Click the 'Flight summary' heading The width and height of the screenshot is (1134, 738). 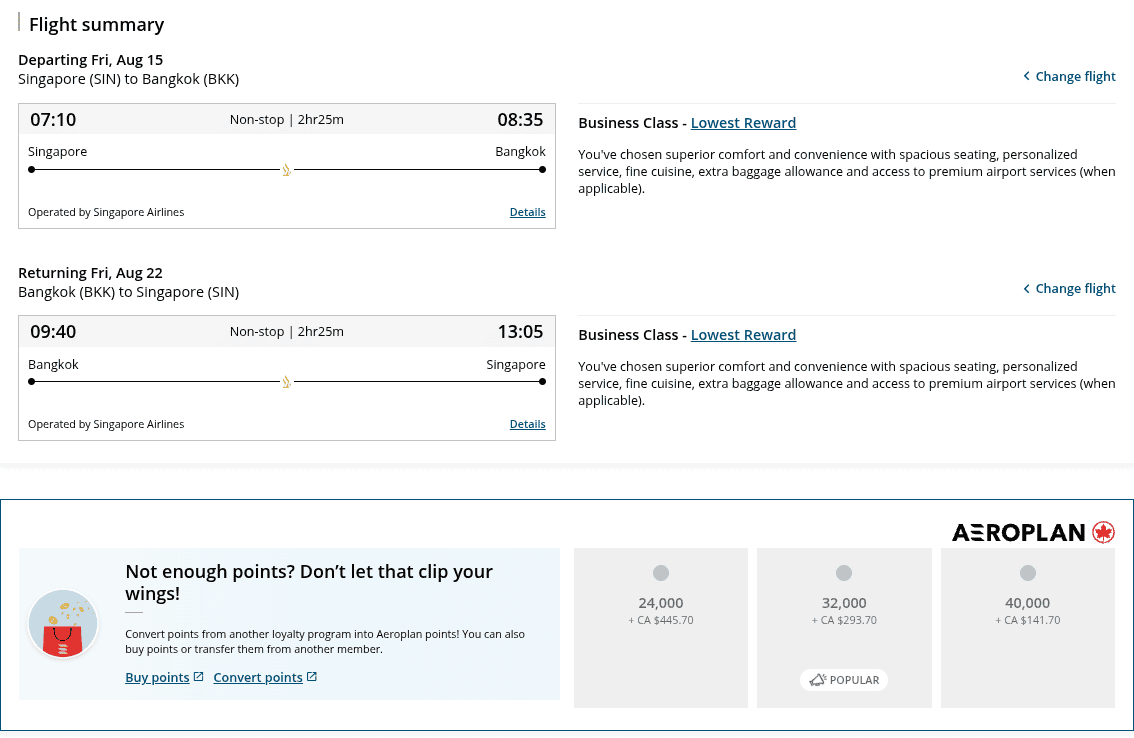point(96,25)
